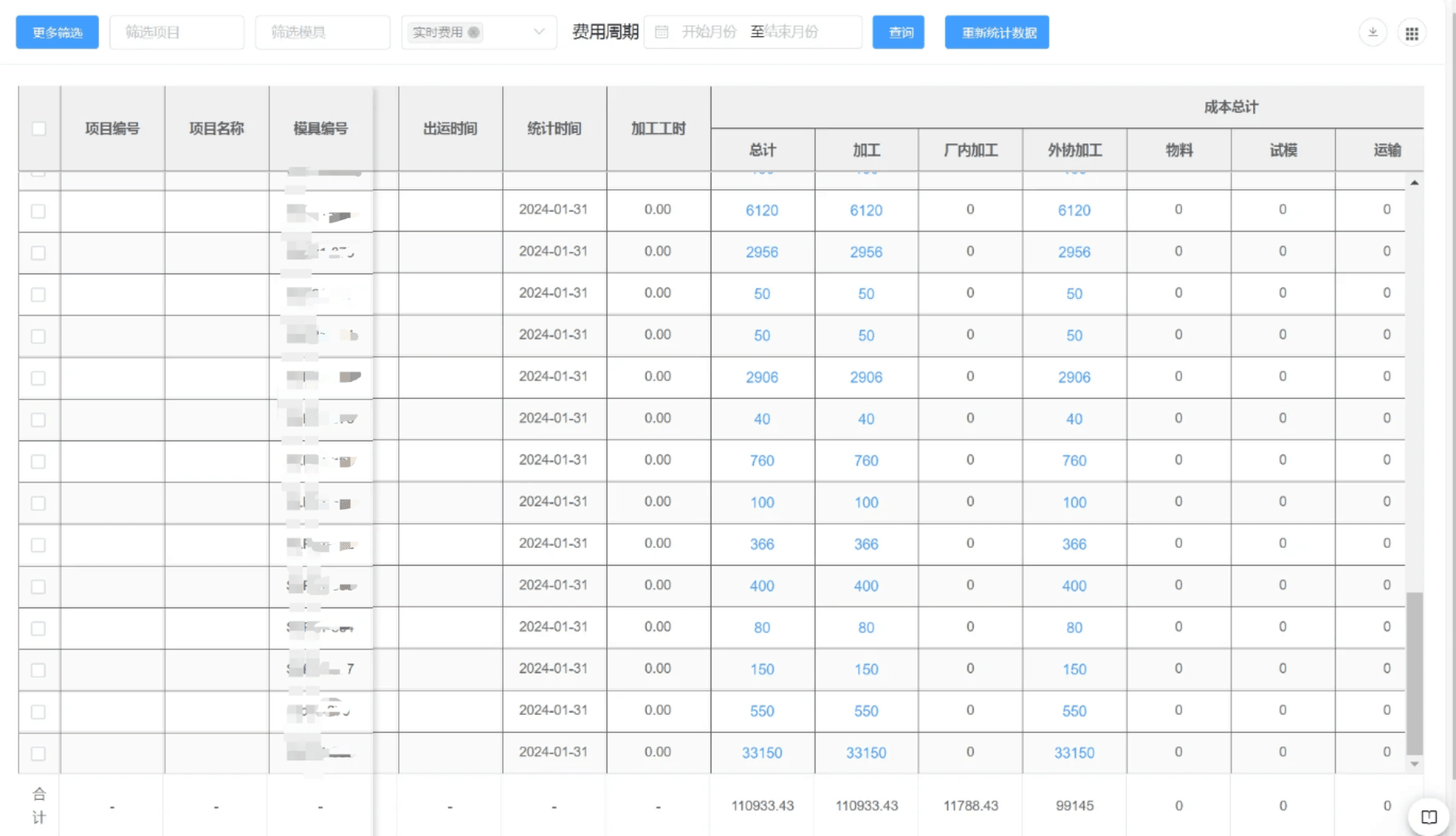Click the 总计 column header
This screenshot has width=1456, height=836.
coord(762,150)
